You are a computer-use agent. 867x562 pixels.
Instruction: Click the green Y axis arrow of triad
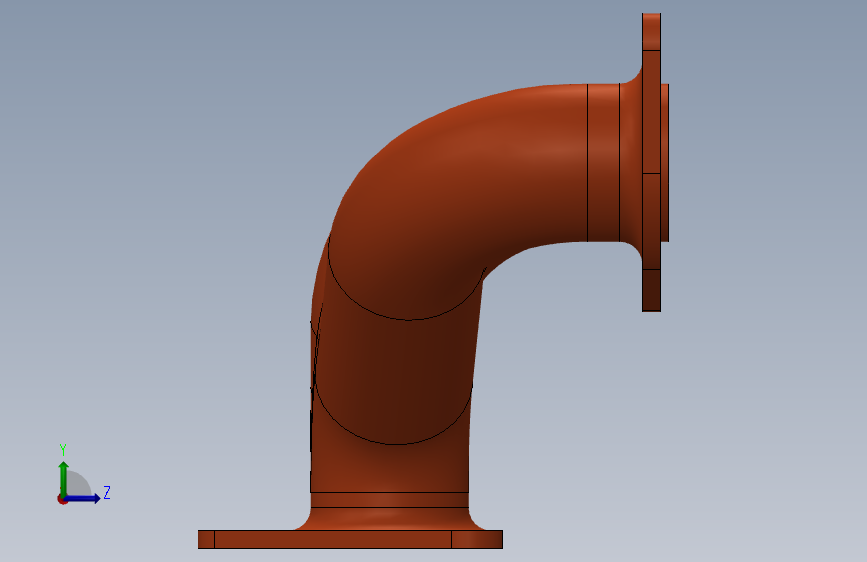[x=64, y=478]
